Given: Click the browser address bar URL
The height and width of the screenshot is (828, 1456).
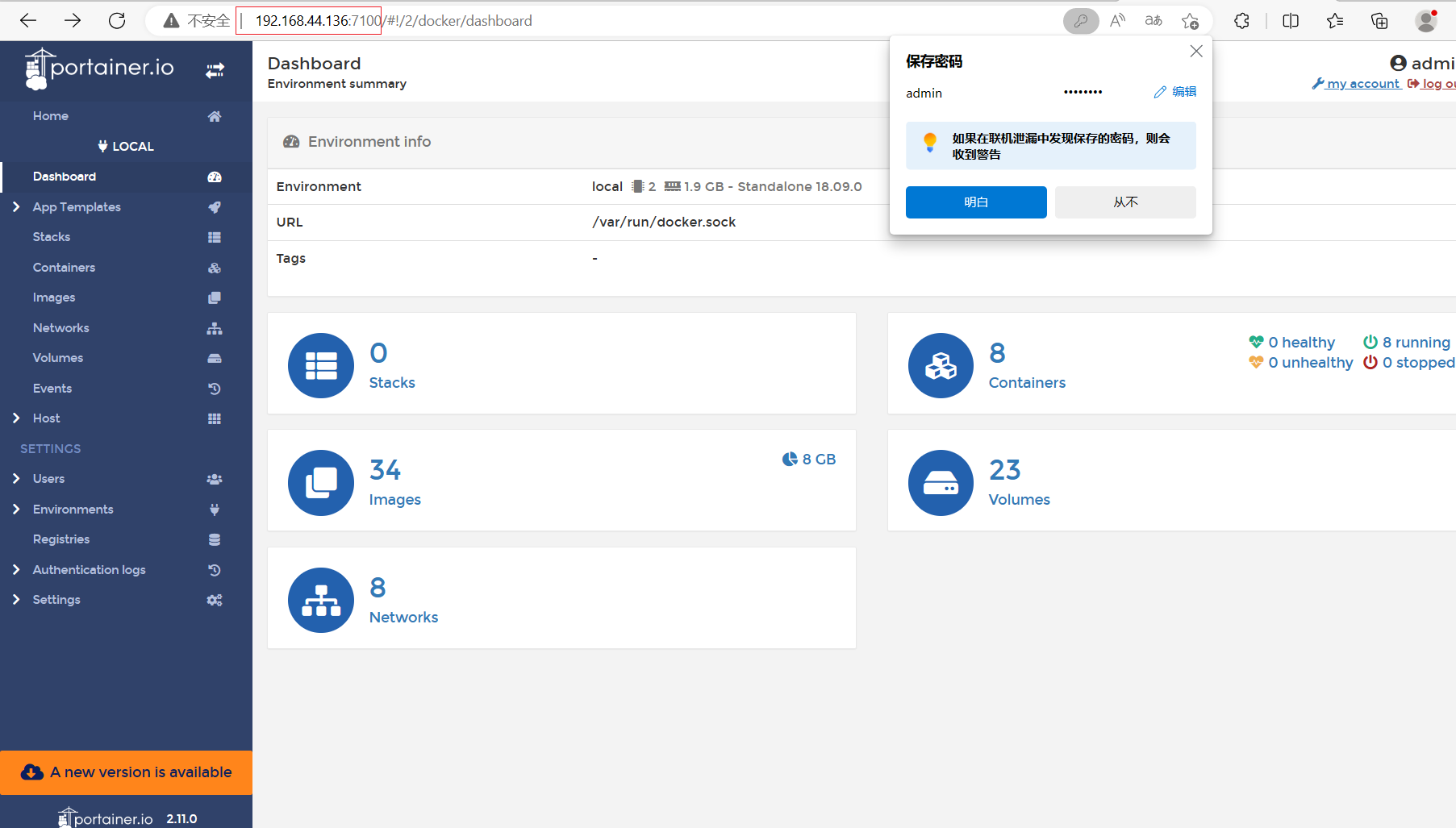Looking at the screenshot, I should pos(394,21).
